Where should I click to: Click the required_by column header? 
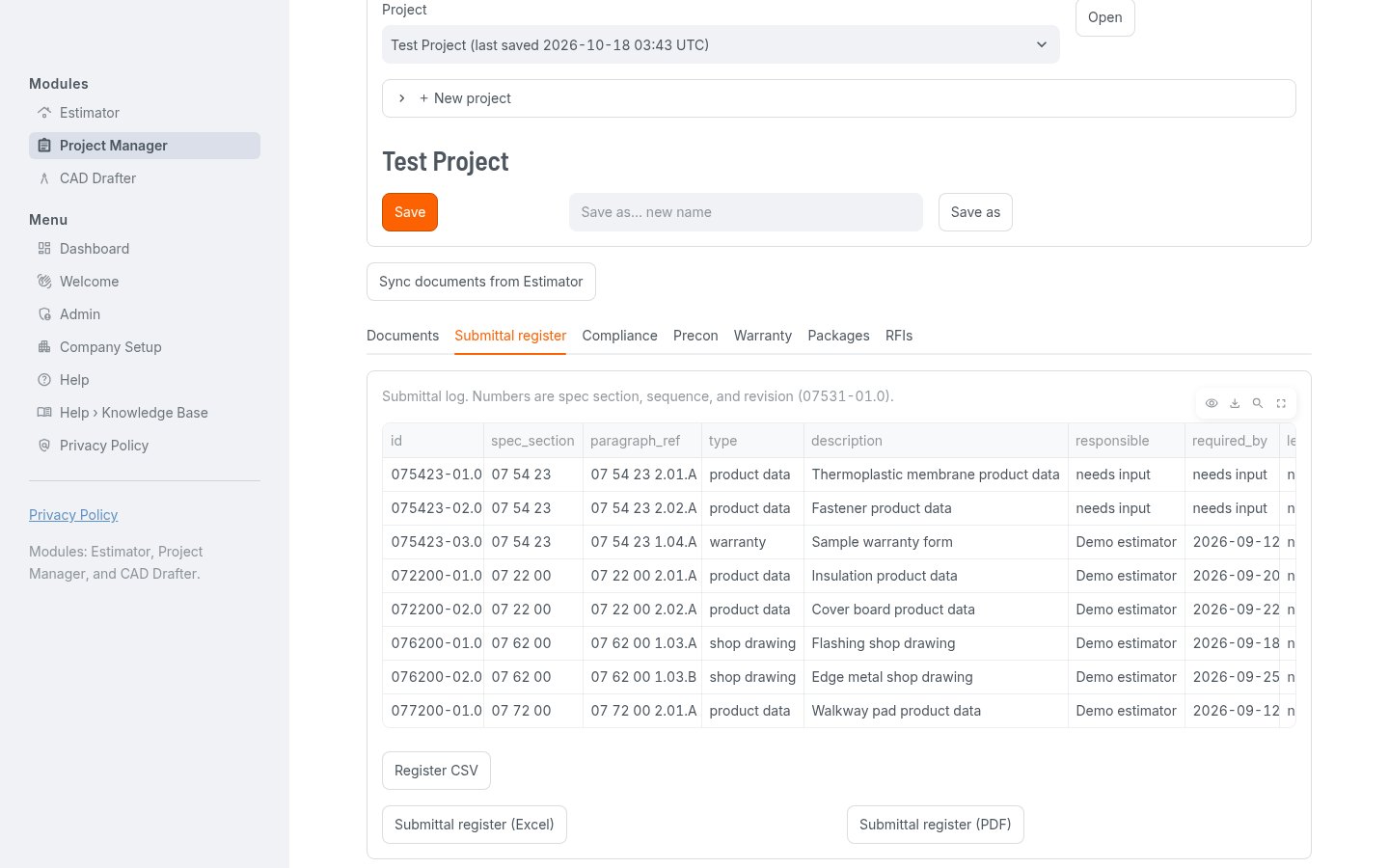[1232, 441]
